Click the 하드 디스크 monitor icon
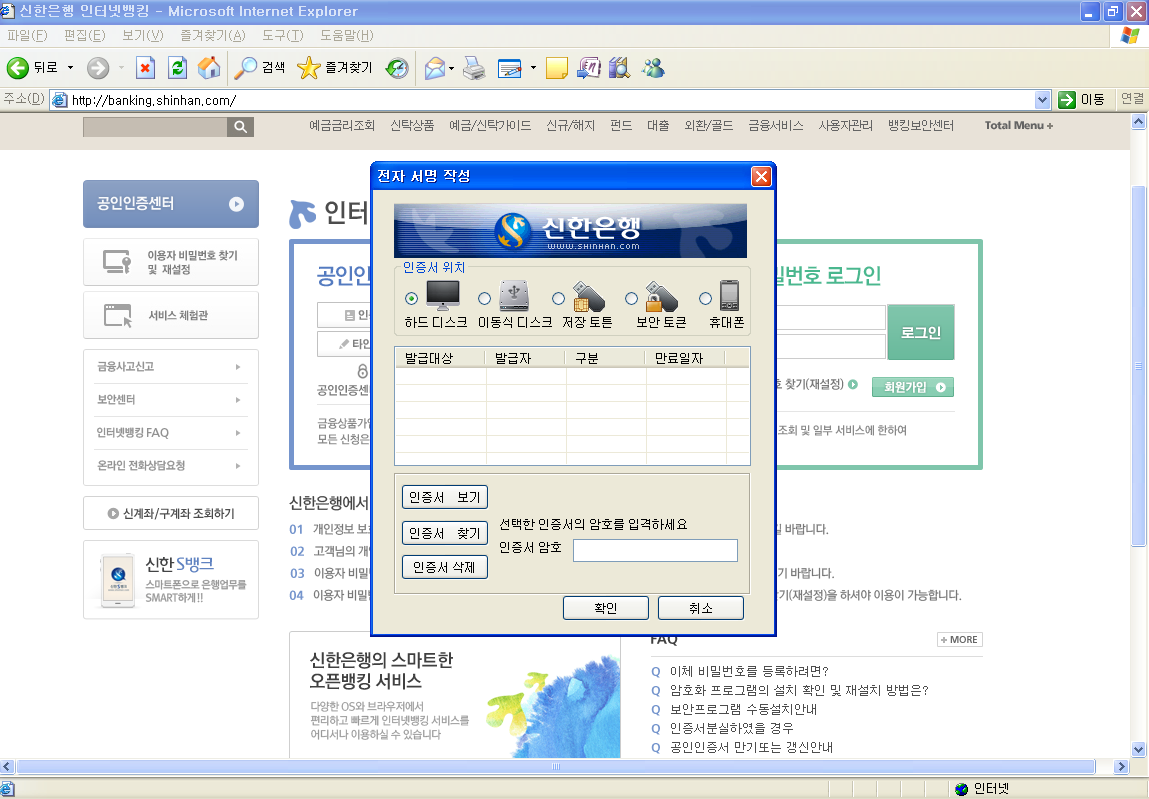Screen dimensions: 1149x799 [x=443, y=295]
